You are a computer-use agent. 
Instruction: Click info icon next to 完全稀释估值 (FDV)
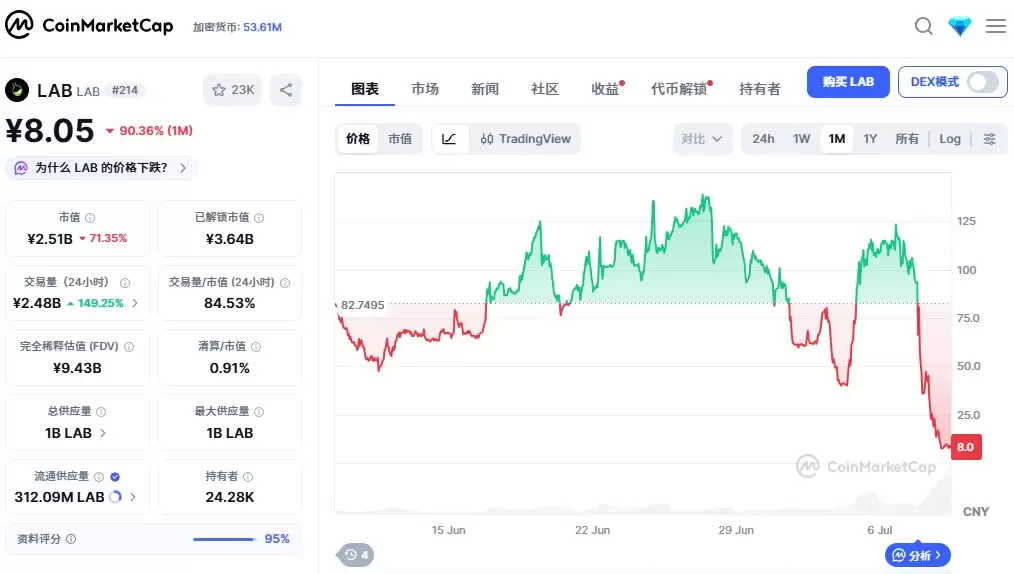tap(129, 347)
